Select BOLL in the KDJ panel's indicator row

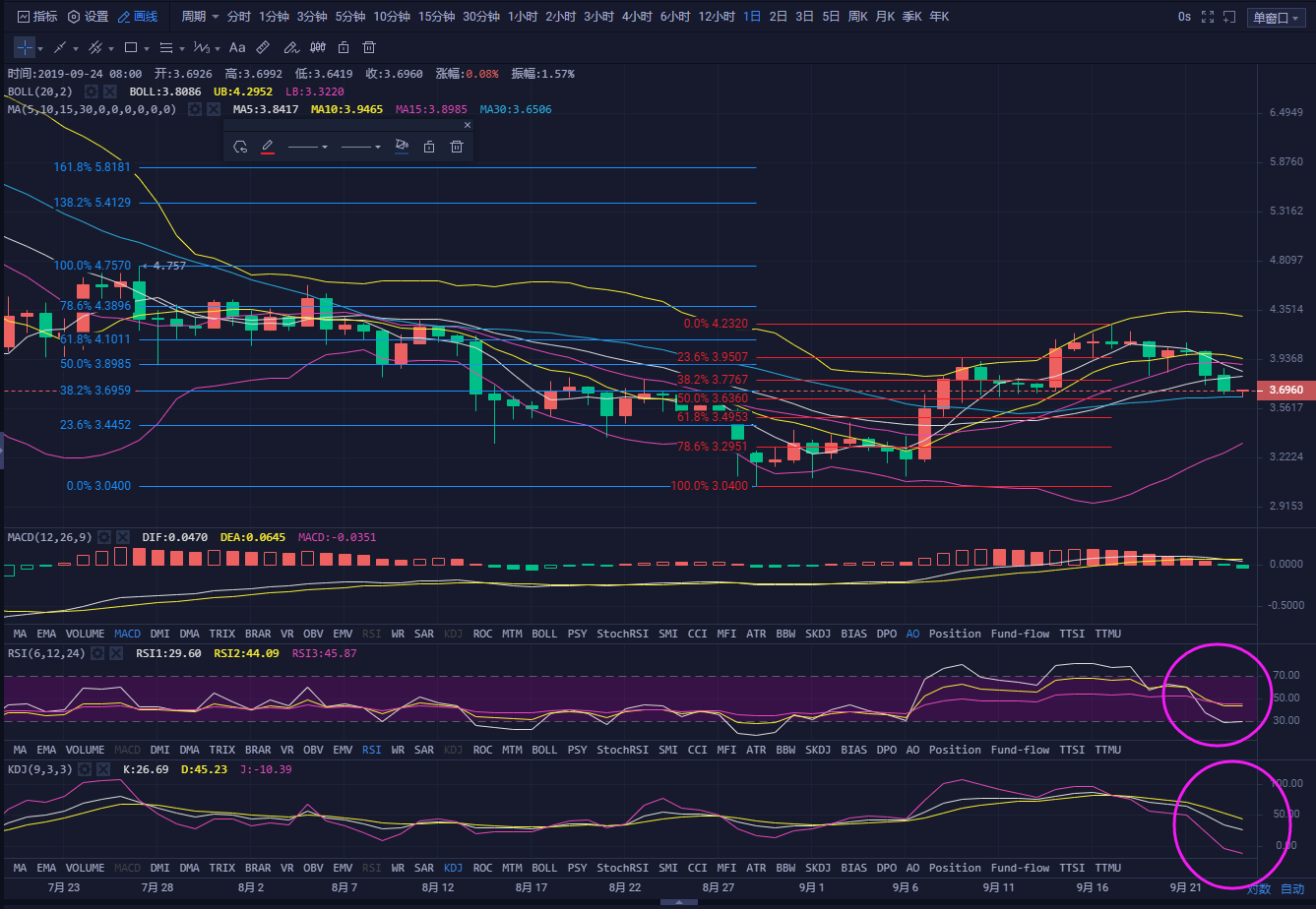click(x=544, y=868)
